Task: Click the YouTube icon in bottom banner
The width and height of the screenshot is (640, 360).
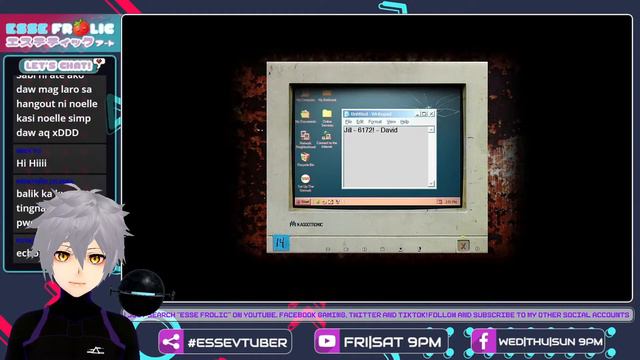Action: (x=327, y=341)
